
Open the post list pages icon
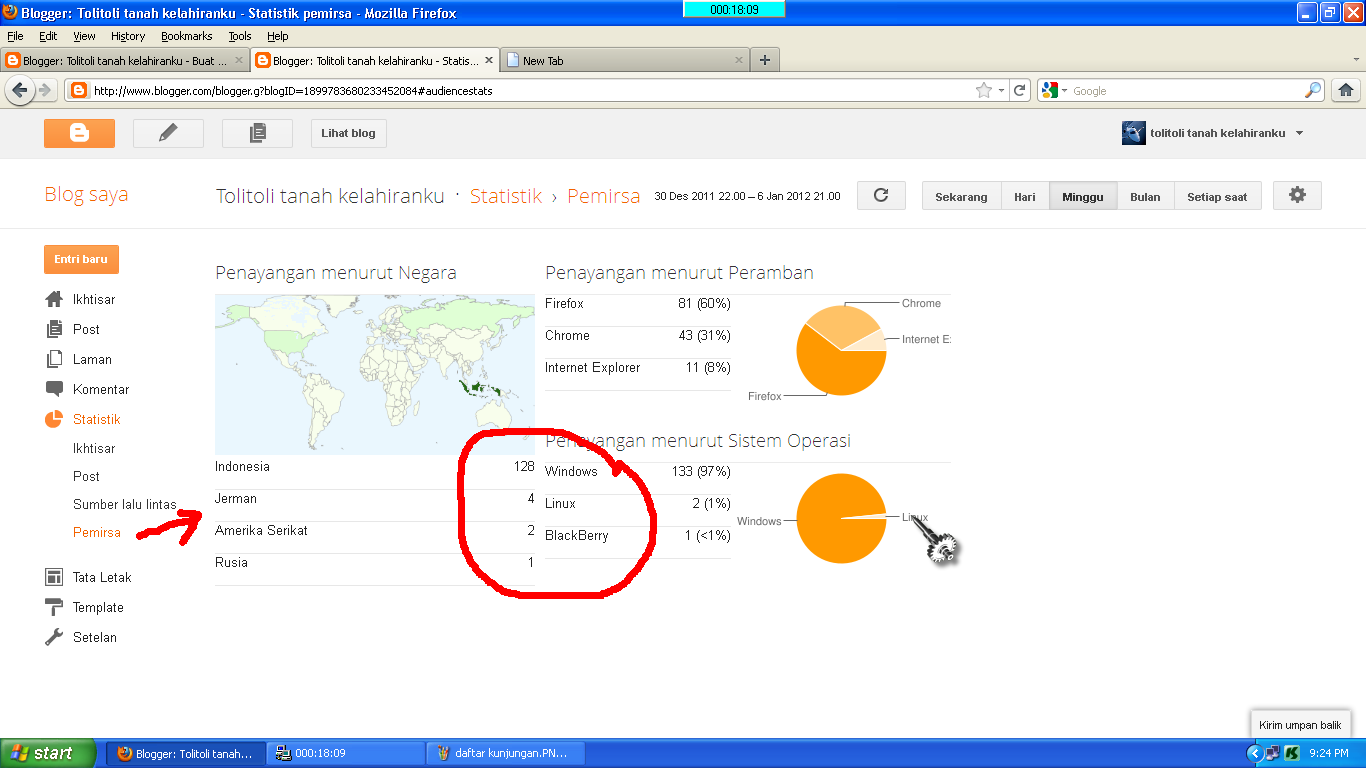tap(257, 133)
